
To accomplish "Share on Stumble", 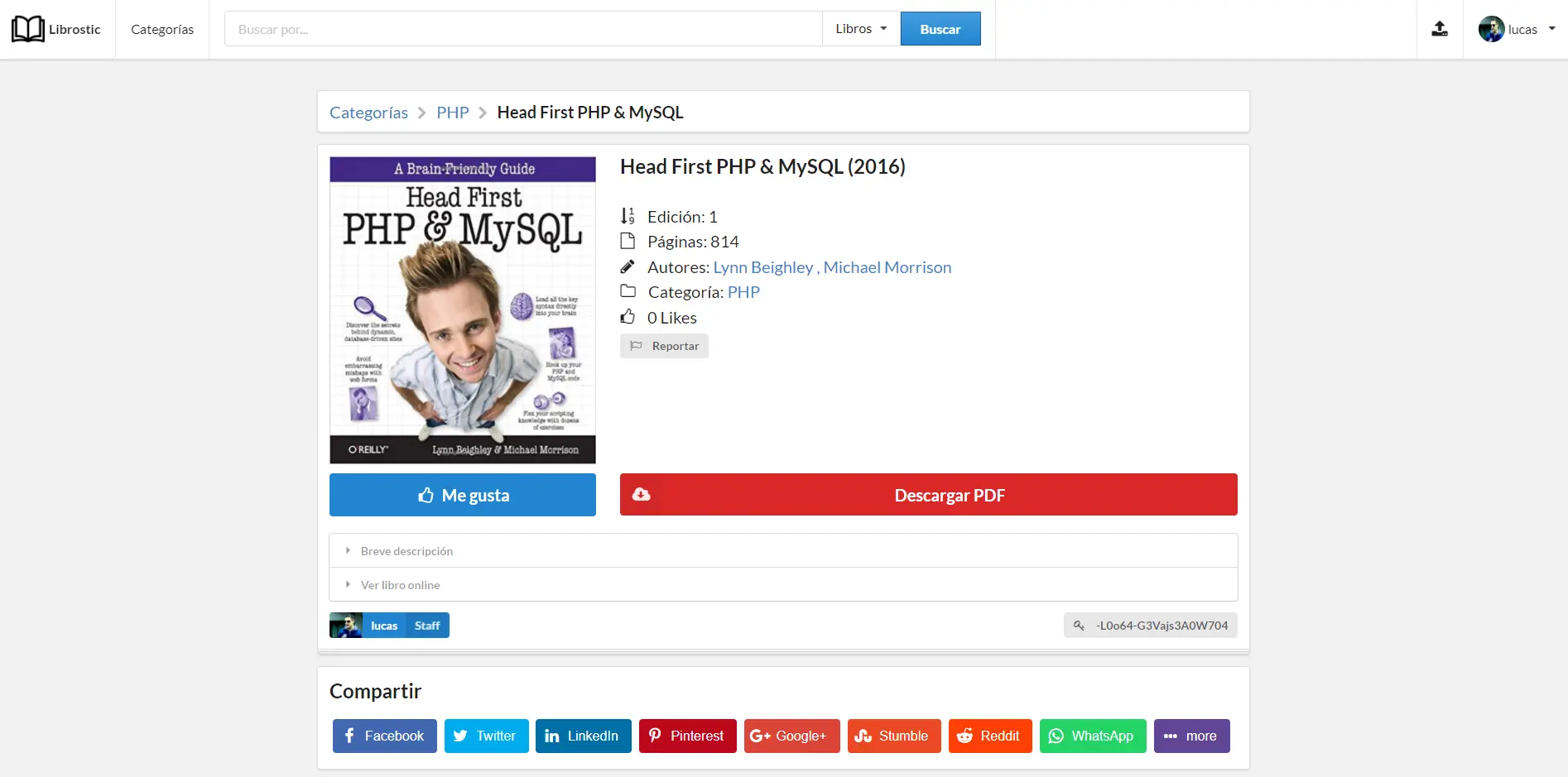I will pos(894,736).
